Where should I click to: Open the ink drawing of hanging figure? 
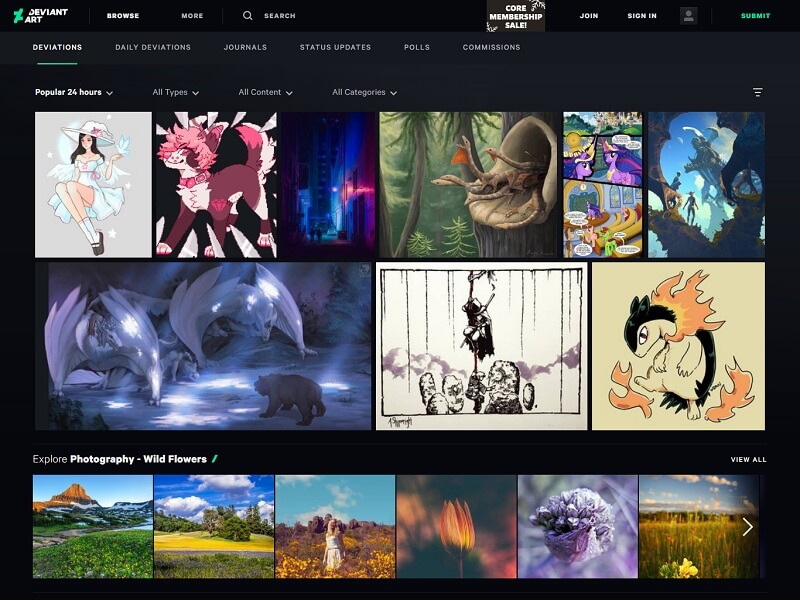[x=482, y=346]
